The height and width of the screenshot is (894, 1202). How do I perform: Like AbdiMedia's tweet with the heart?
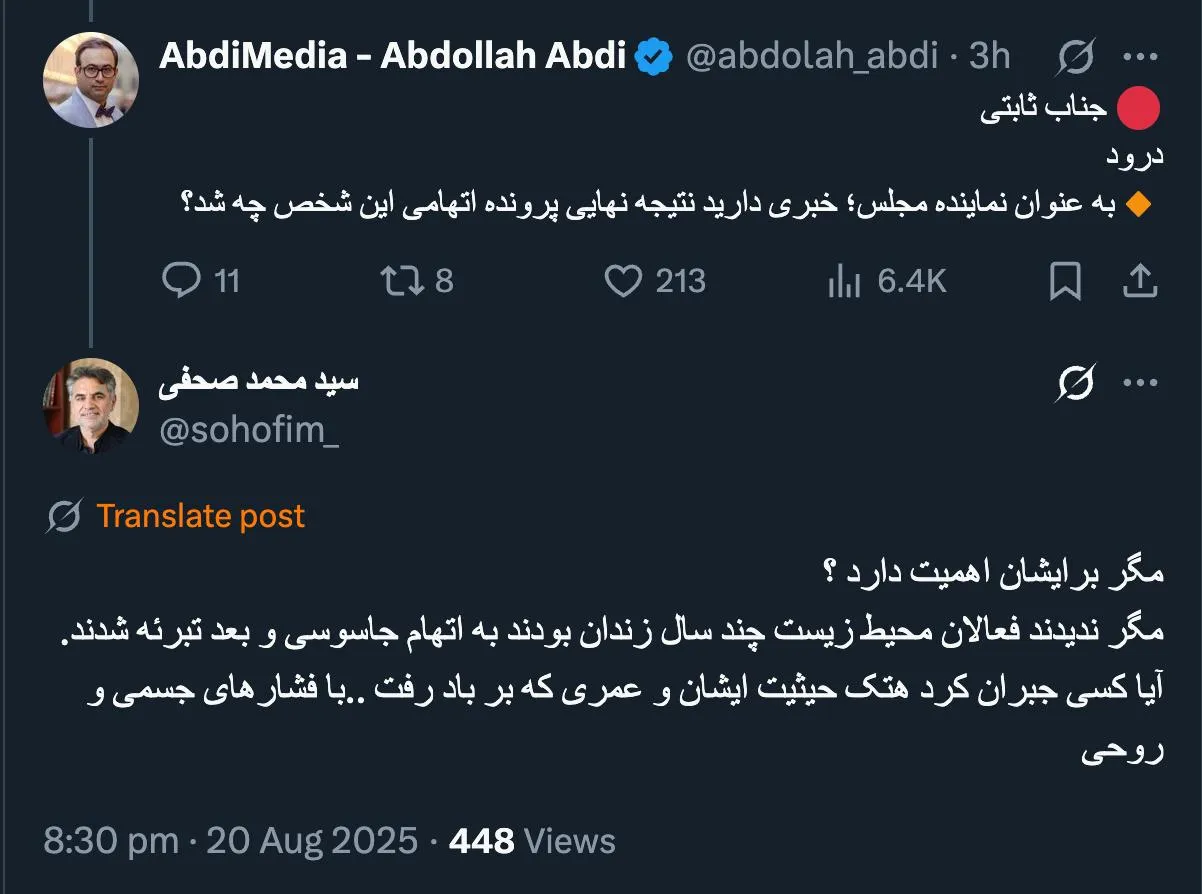(x=623, y=281)
